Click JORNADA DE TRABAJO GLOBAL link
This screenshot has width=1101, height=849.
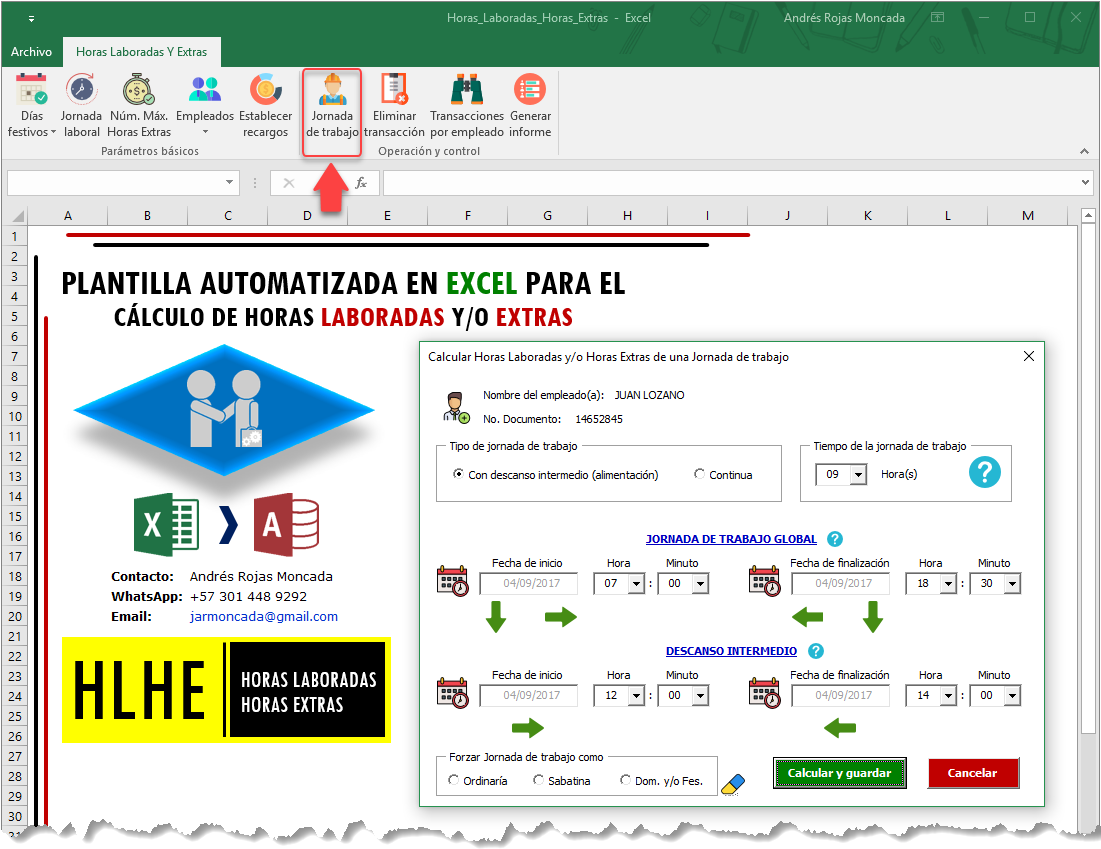click(731, 539)
